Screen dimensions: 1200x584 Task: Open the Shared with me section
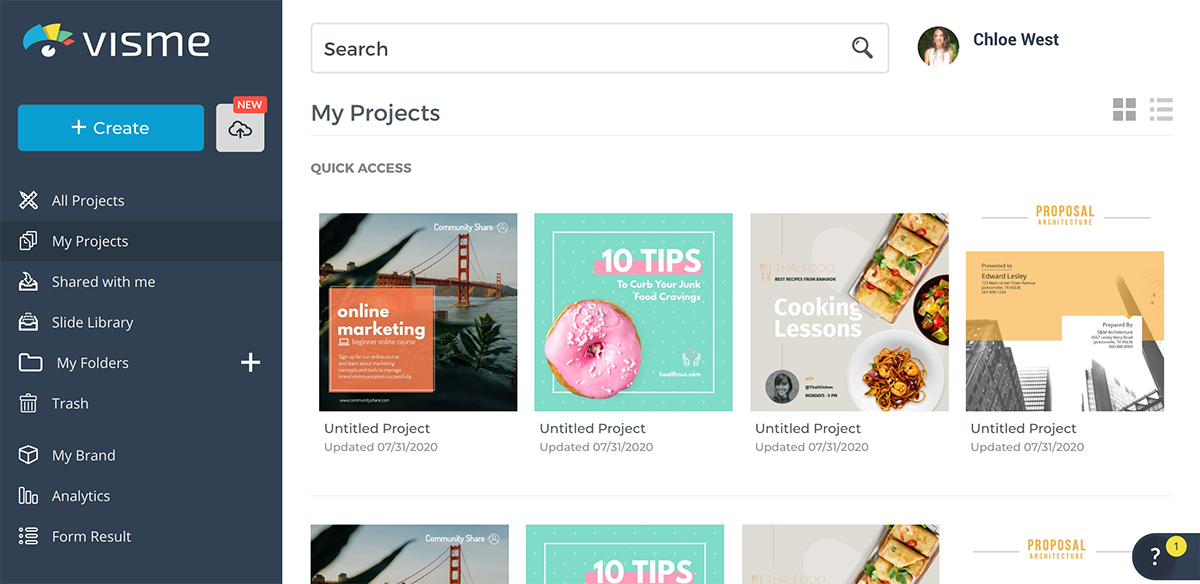click(103, 281)
